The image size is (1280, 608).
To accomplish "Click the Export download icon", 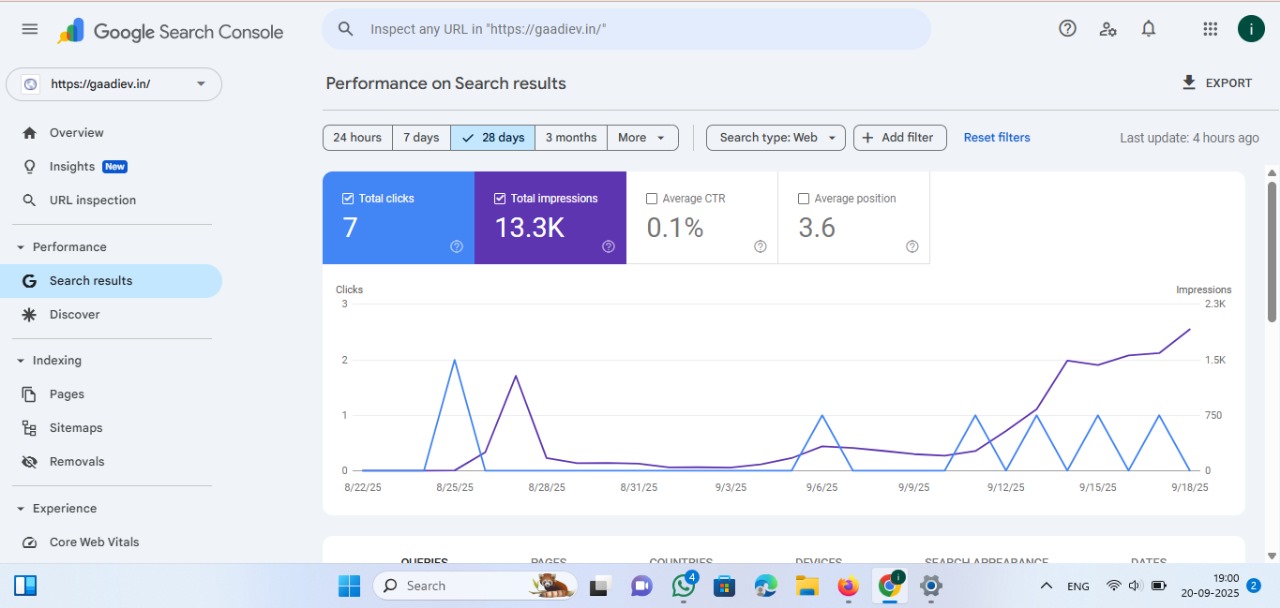I will (x=1189, y=83).
